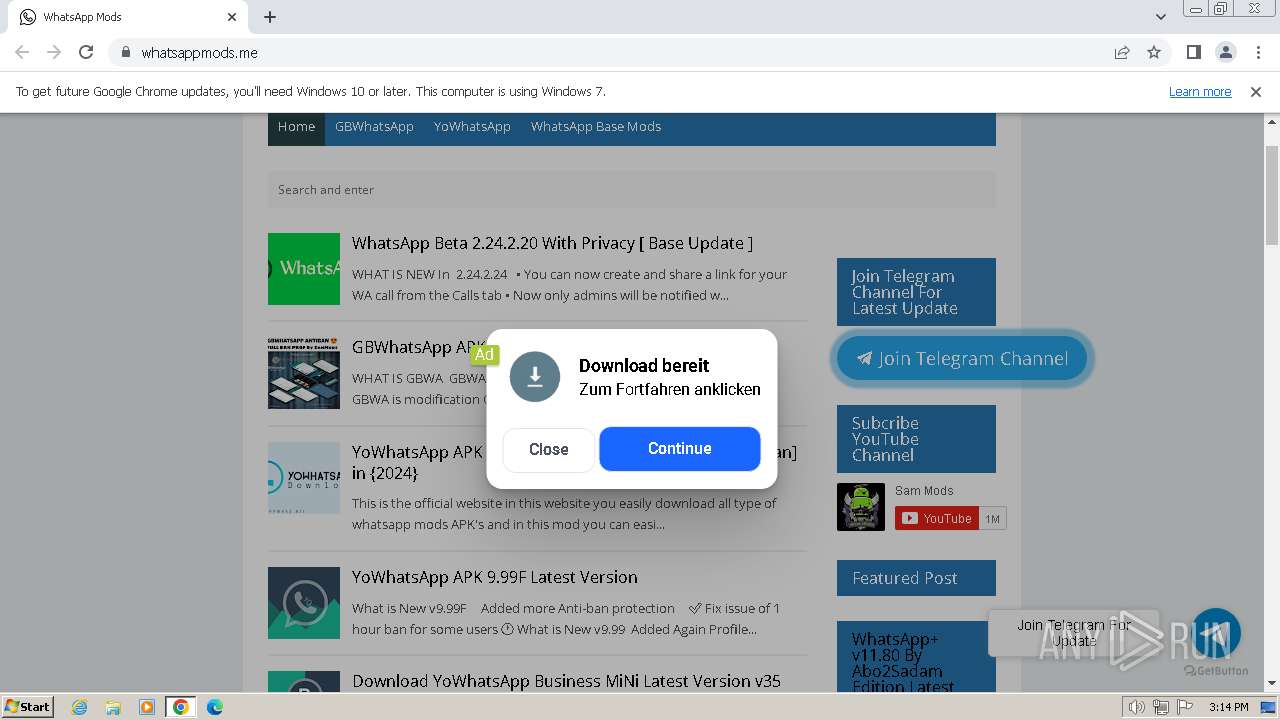Open the Learn more link
Image resolution: width=1280 pixels, height=720 pixels.
point(1200,91)
